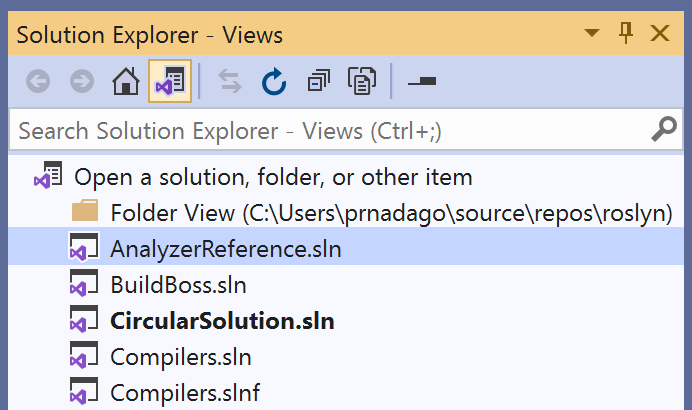Go to Home view

pos(125,82)
